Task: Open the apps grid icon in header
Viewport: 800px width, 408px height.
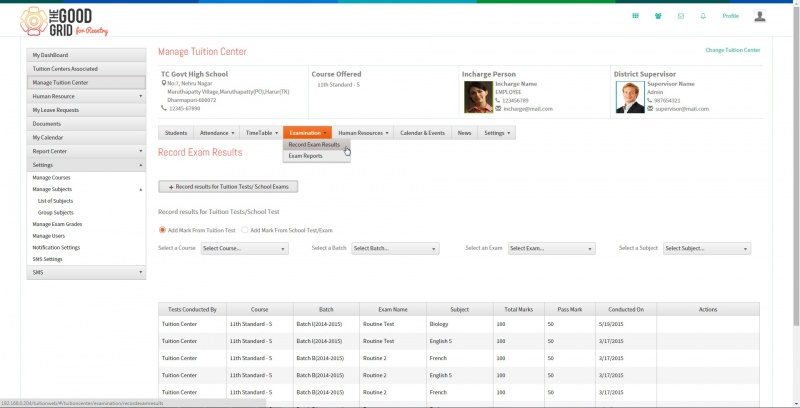Action: pos(635,16)
